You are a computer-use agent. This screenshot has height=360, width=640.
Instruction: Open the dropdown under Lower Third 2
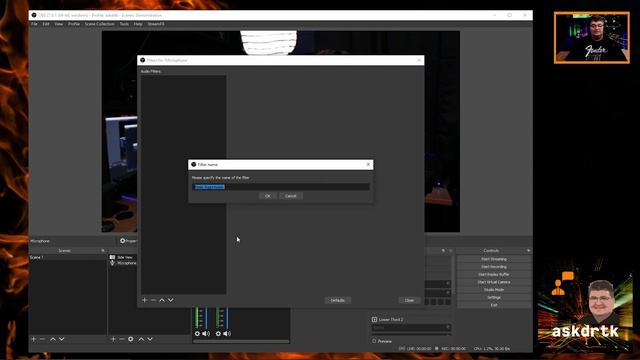pos(411,328)
